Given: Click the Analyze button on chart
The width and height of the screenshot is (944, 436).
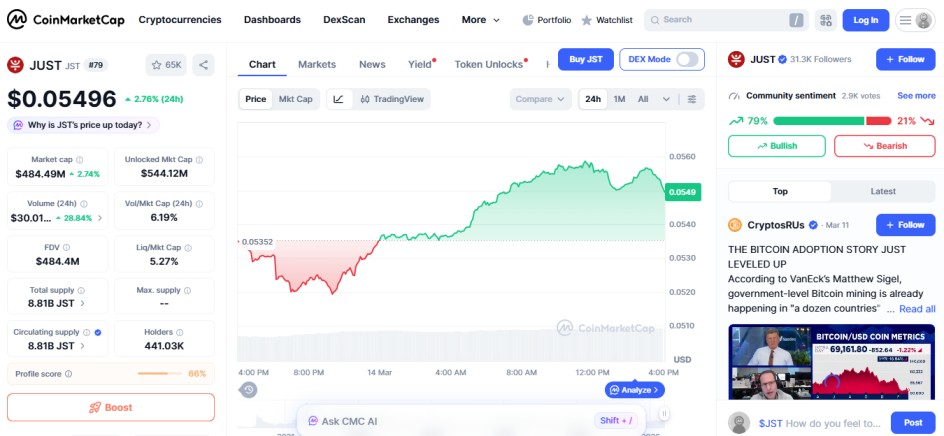Looking at the screenshot, I should pos(635,390).
